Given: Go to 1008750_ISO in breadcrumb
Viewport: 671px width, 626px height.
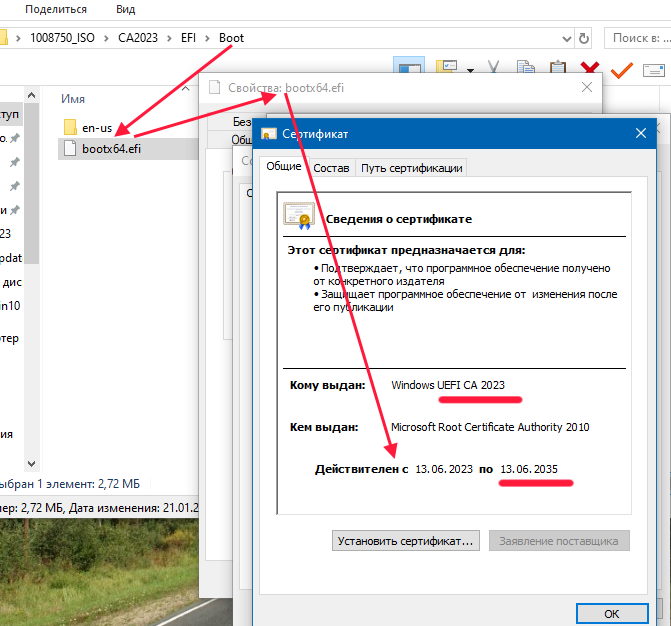Looking at the screenshot, I should [x=62, y=38].
